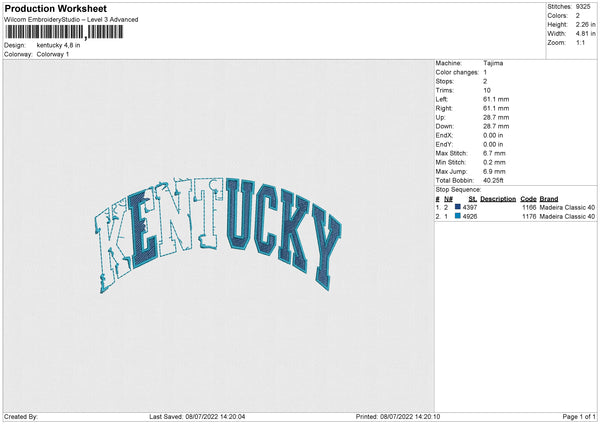Viewport: 600px width, 424px height.
Task: Select the 'Production Worksheet' title
Action: [x=55, y=8]
